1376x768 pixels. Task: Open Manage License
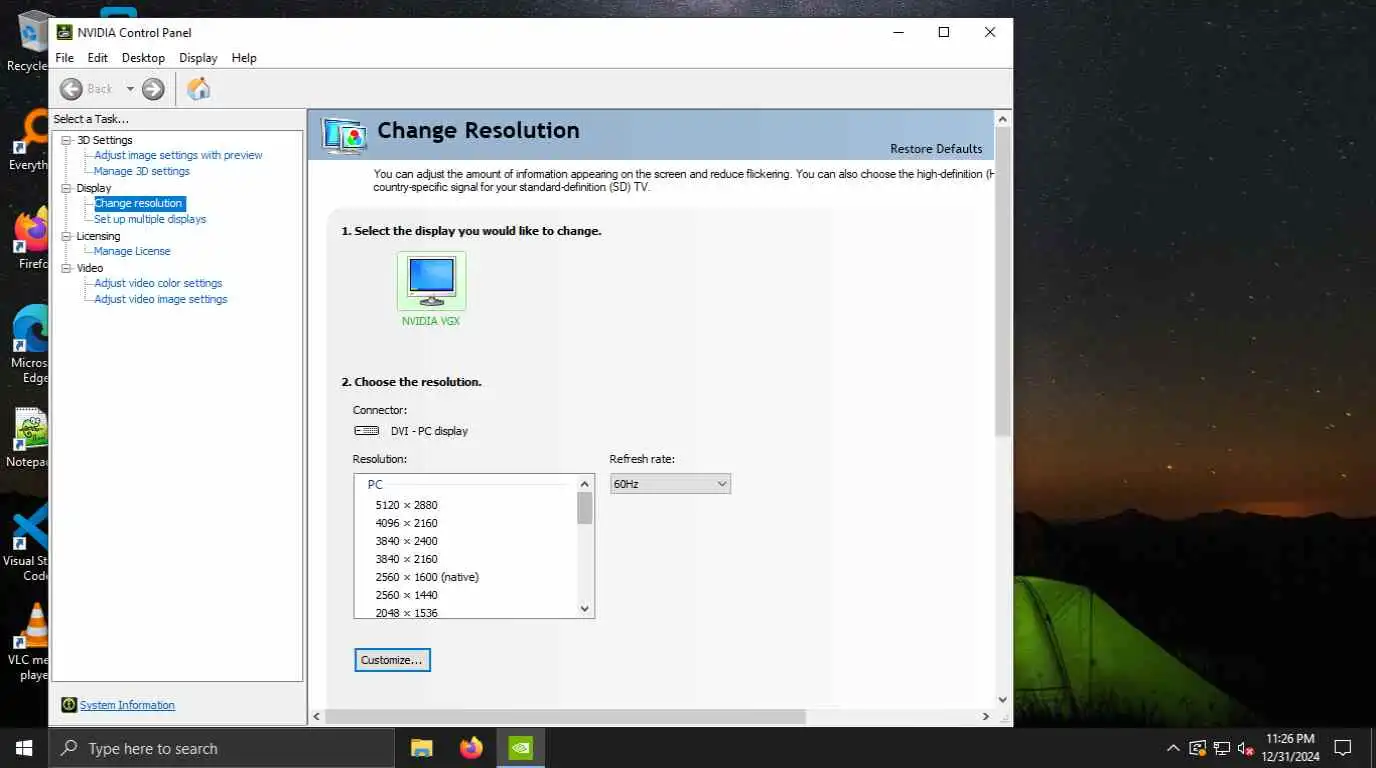pyautogui.click(x=132, y=251)
